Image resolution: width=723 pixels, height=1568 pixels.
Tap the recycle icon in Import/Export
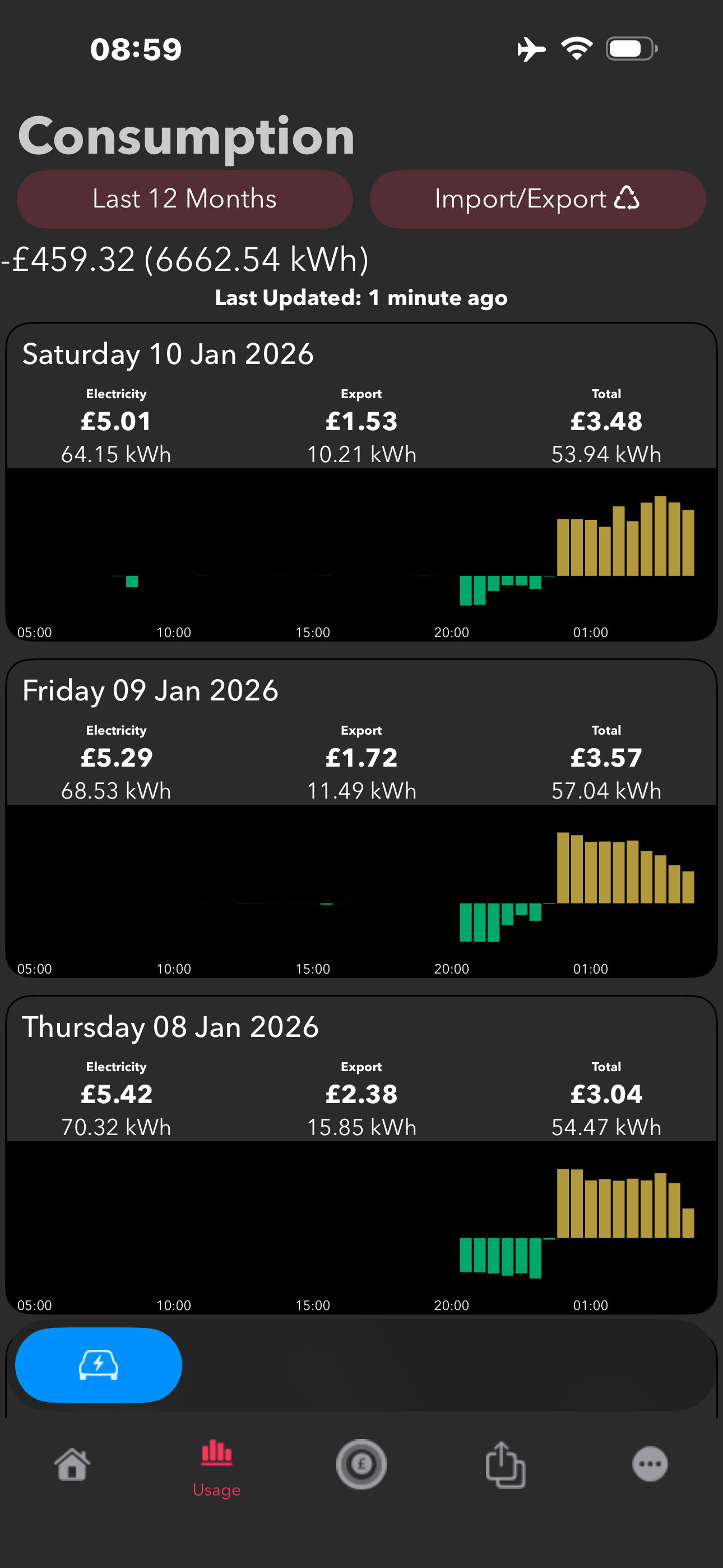[x=627, y=199]
